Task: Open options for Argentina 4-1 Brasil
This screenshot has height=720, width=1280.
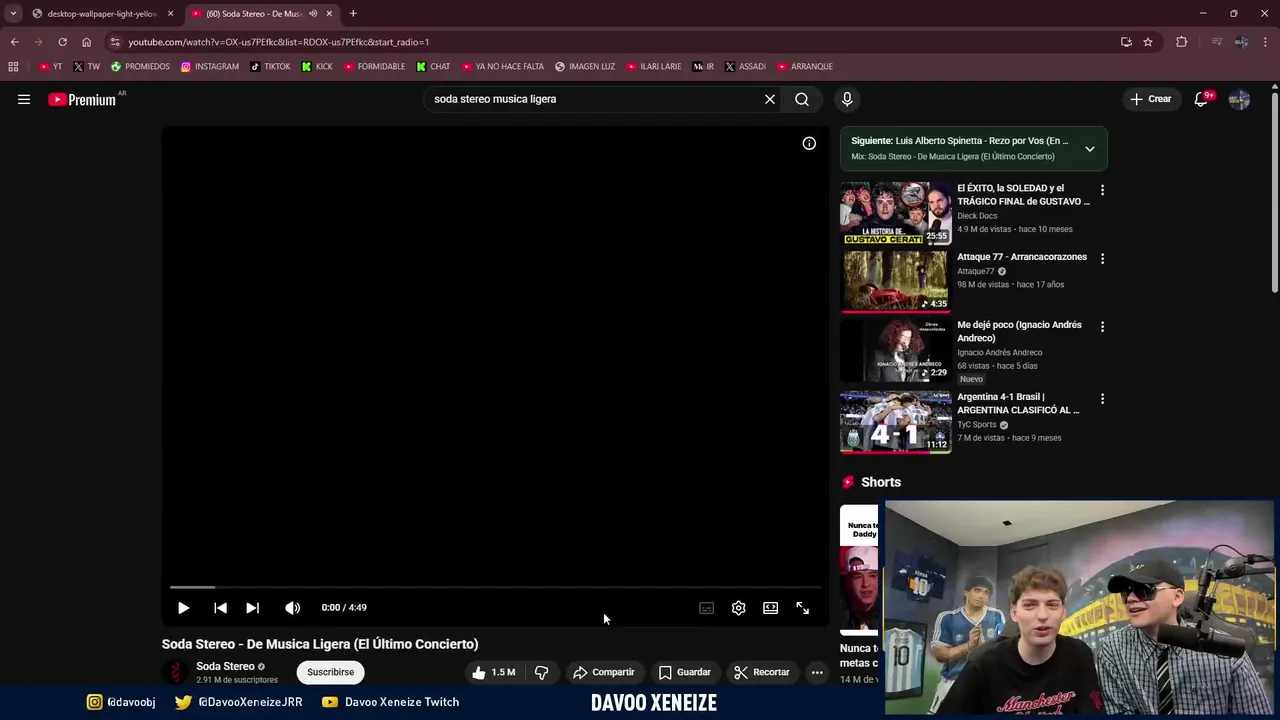Action: click(x=1102, y=398)
